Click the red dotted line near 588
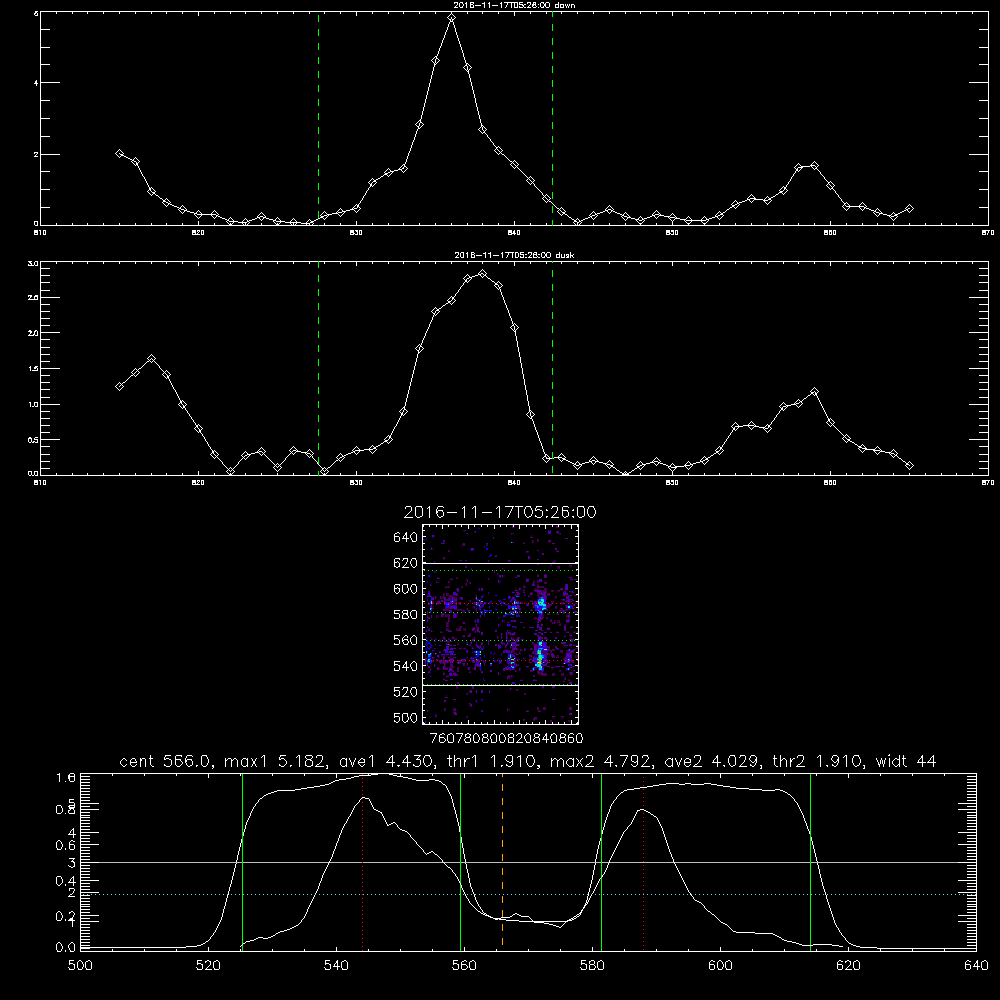 coord(643,860)
